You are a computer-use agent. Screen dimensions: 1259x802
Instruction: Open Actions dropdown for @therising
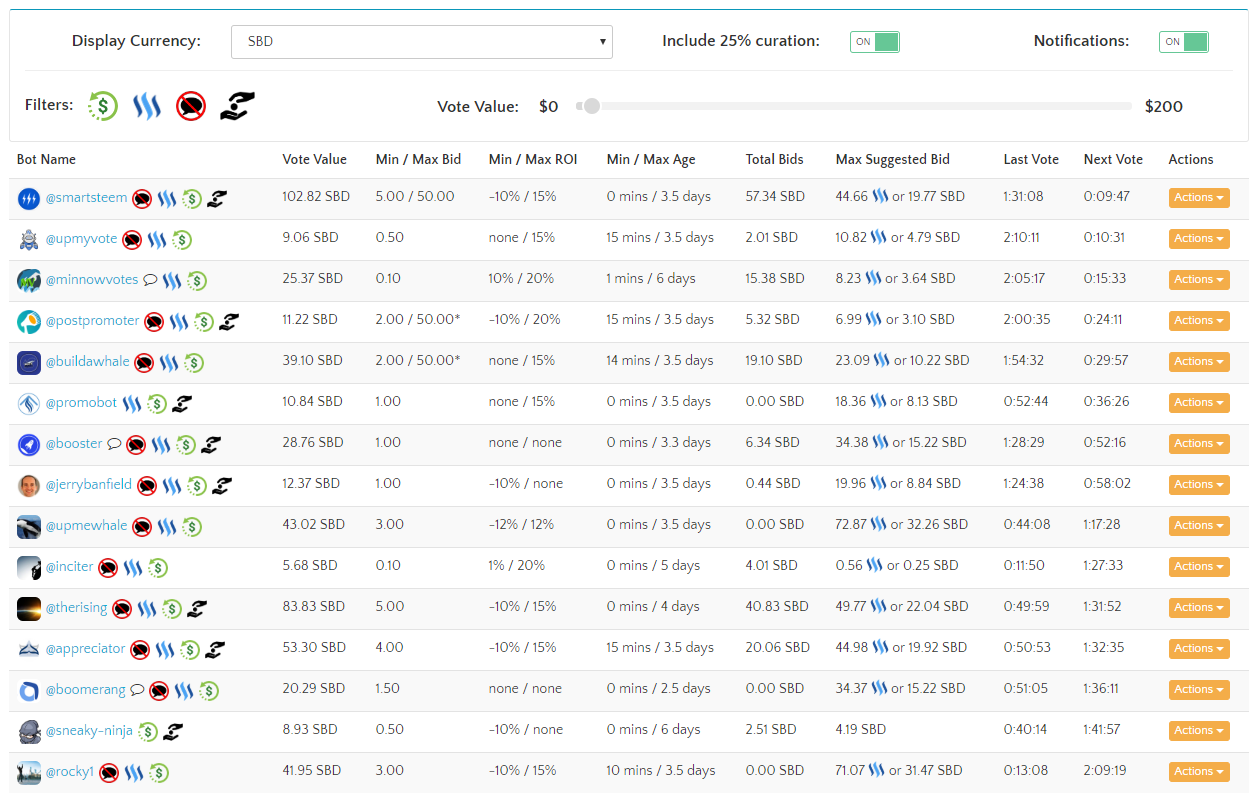pos(1199,608)
